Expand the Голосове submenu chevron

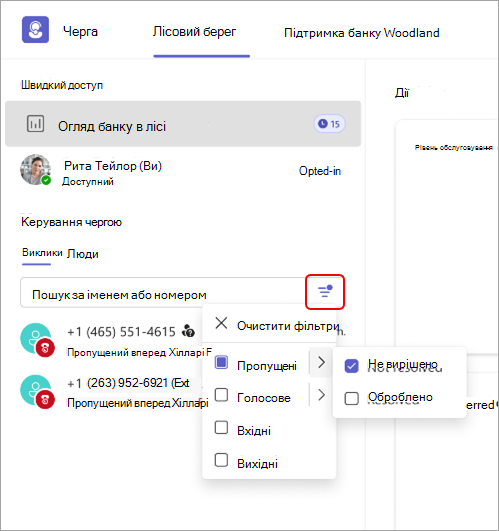pos(321,395)
